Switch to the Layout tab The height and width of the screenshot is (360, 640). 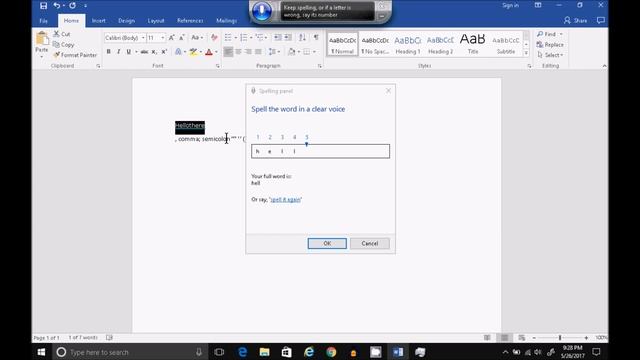[x=156, y=20]
